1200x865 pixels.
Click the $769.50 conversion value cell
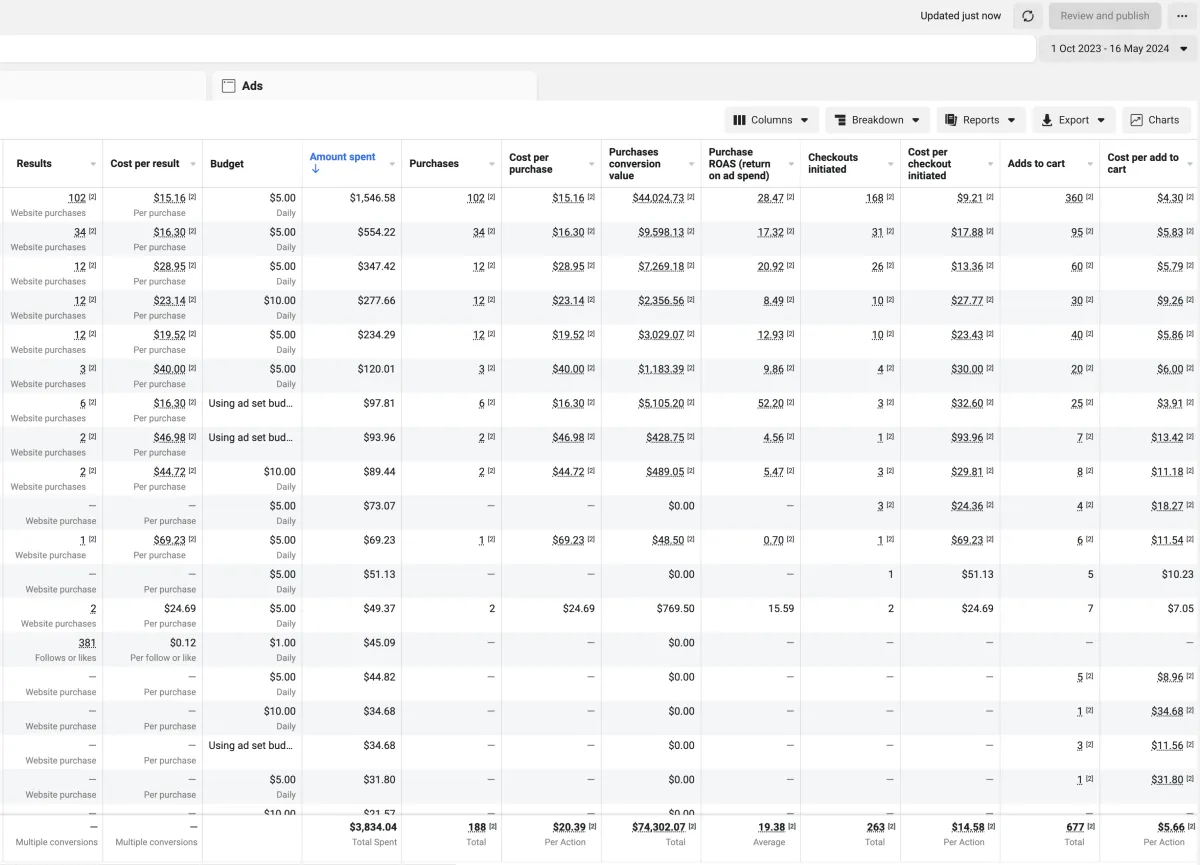point(675,609)
